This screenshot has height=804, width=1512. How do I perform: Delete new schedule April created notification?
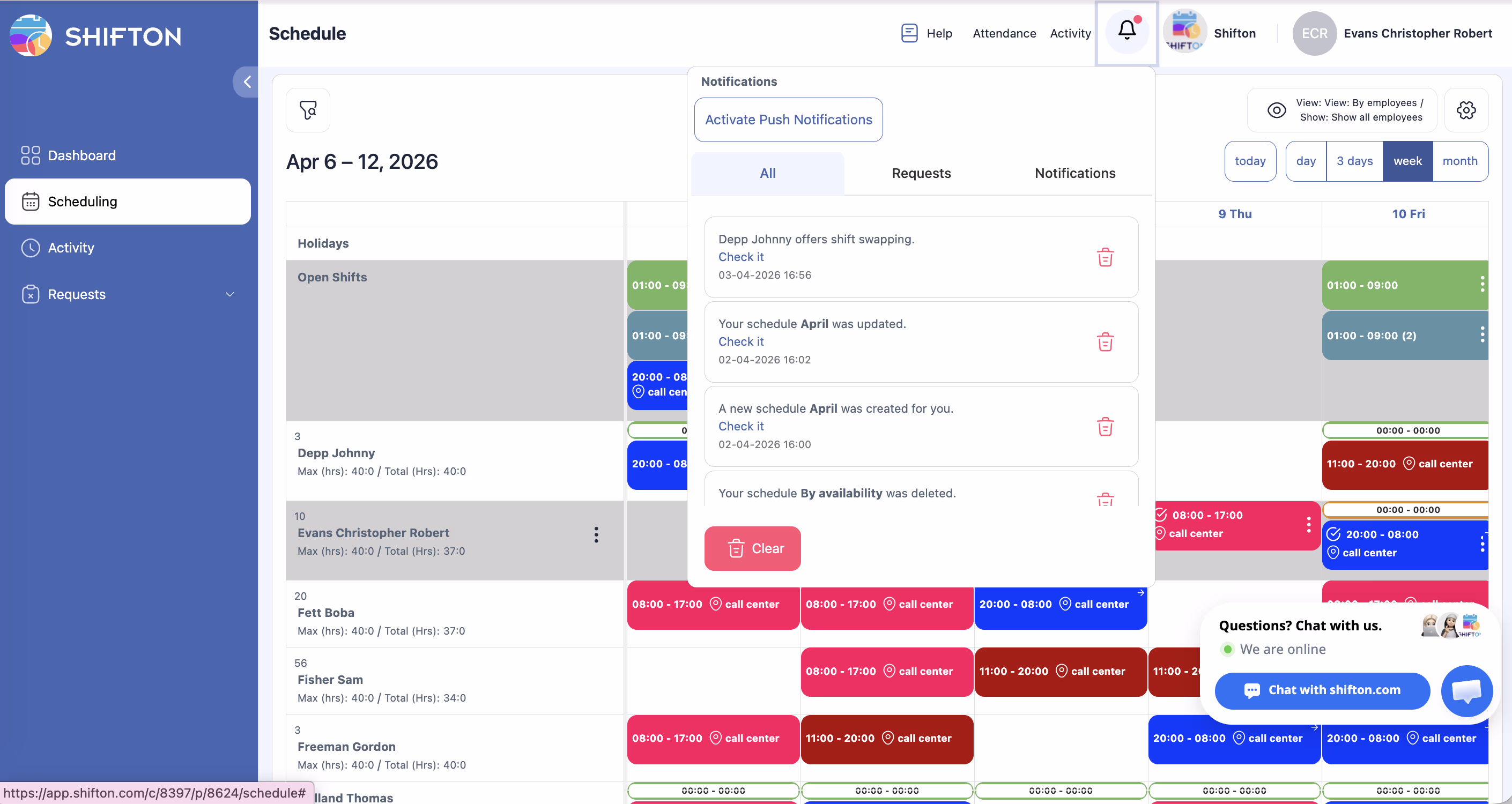[1105, 426]
